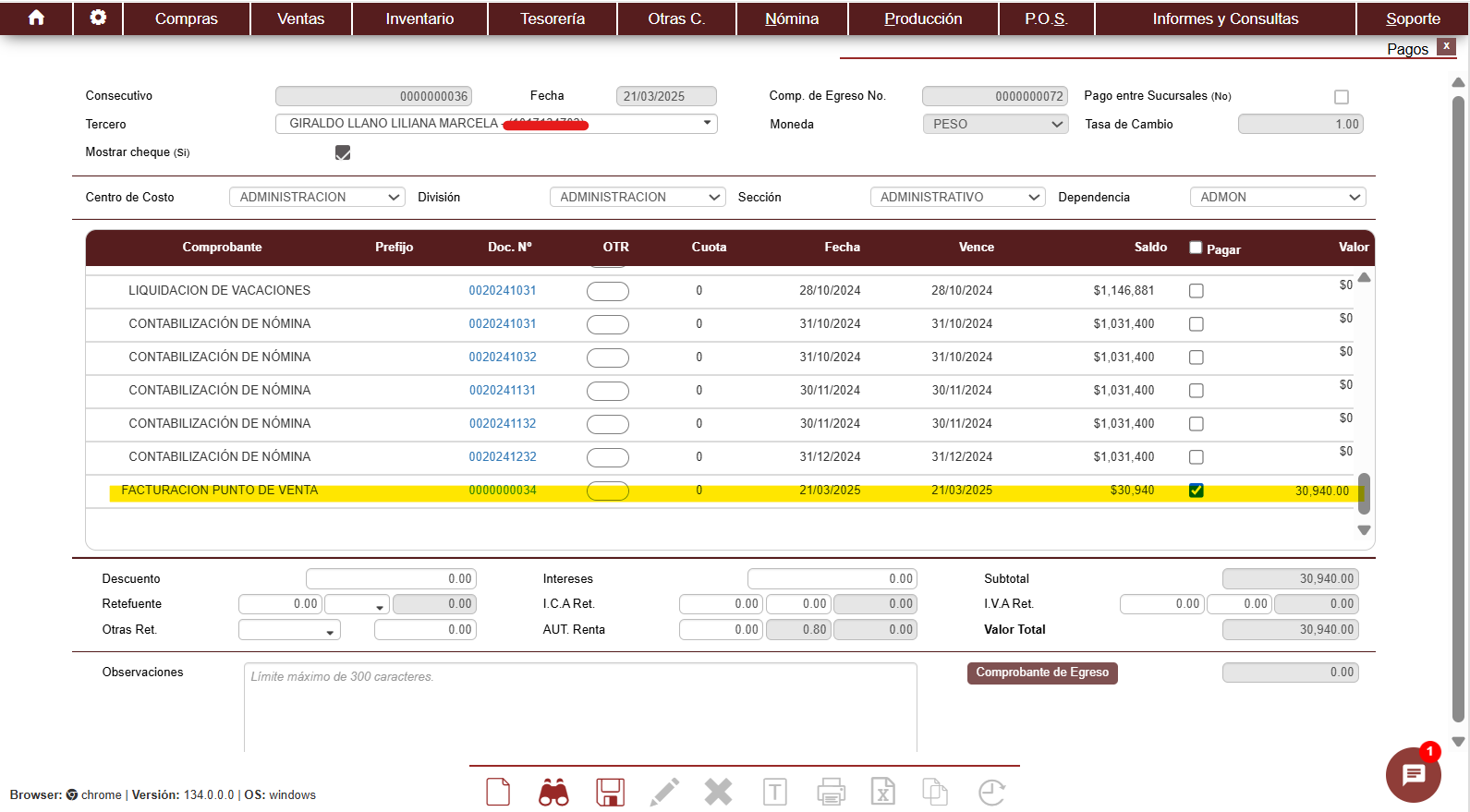Check Pagar for document 0020241132
The image size is (1470, 812).
click(x=1196, y=424)
